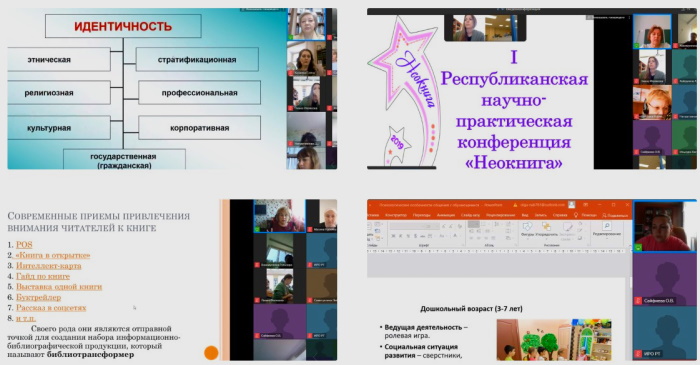Expand the Редактирование group dropdown arrow

pos(607,239)
